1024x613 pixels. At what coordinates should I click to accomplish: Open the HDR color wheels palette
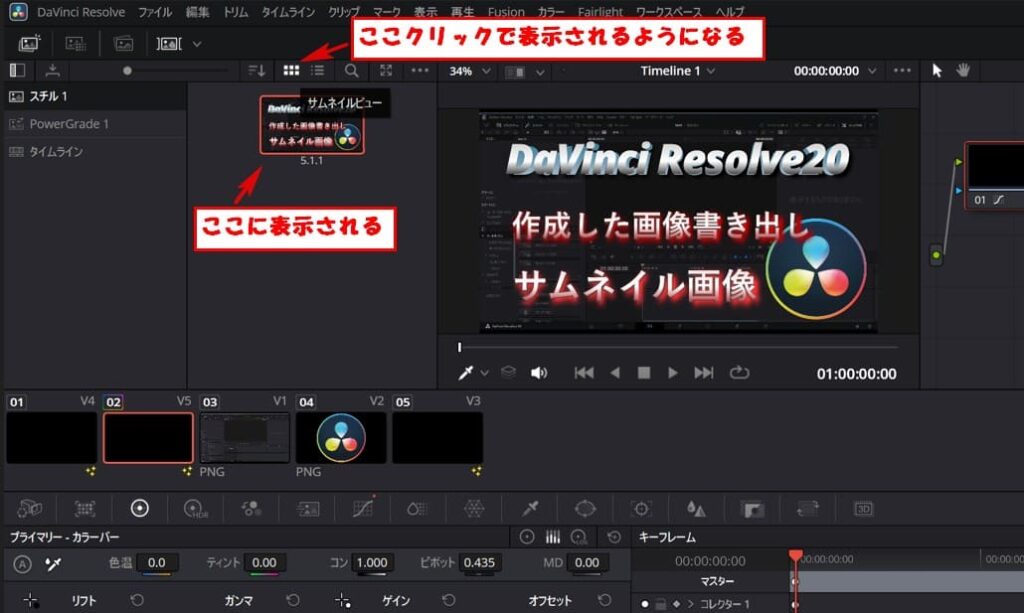(196, 509)
